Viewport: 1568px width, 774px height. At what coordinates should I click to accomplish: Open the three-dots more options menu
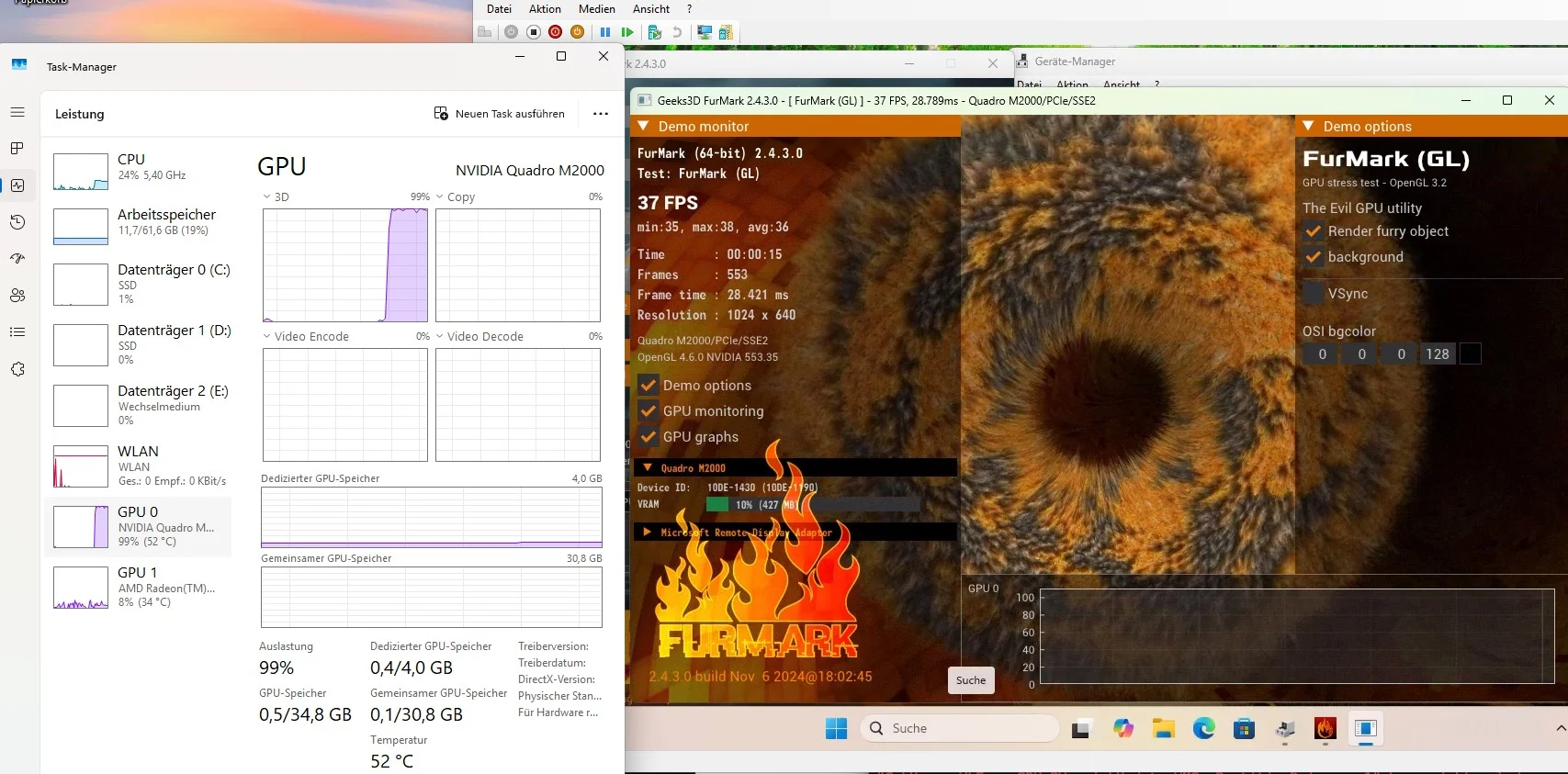pyautogui.click(x=601, y=114)
